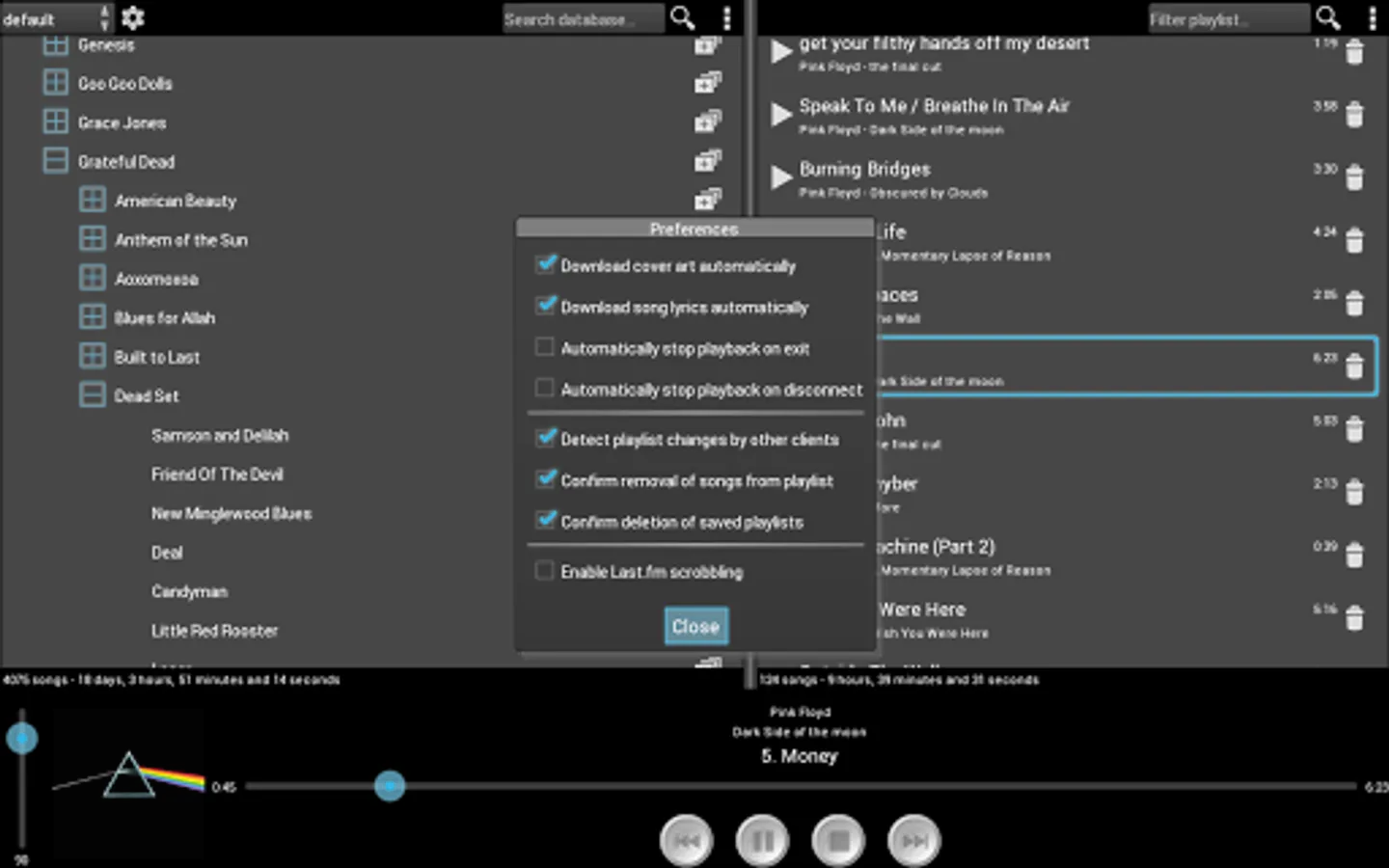Viewport: 1389px width, 868px height.
Task: Play the Burning Bridges track
Action: (780, 177)
